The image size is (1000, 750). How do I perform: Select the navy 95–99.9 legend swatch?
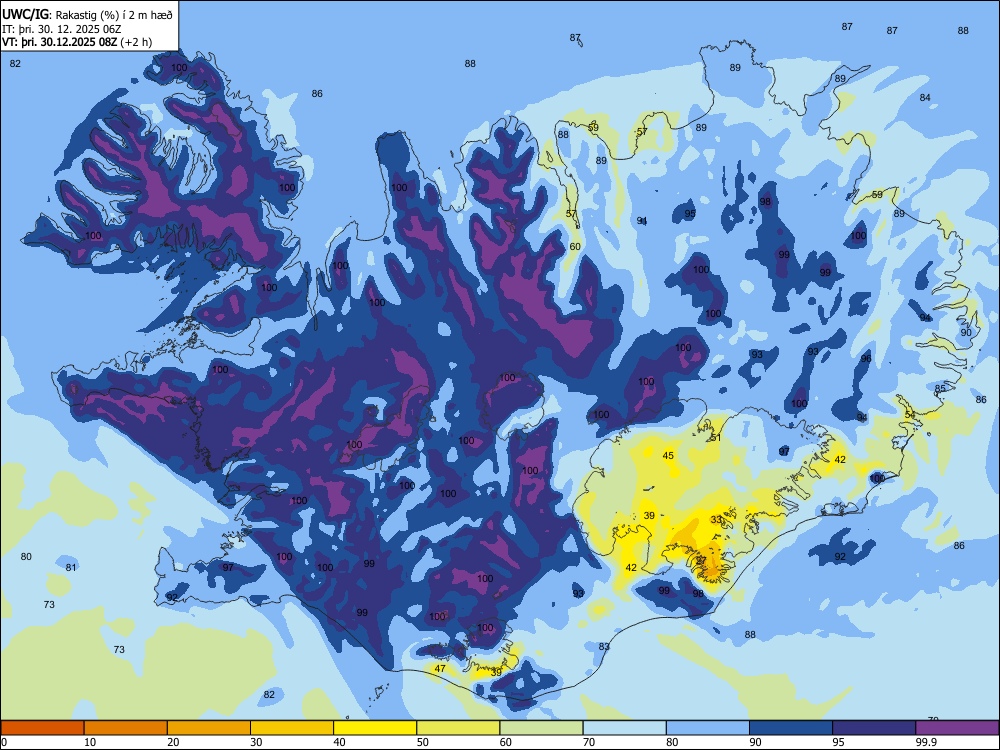coord(874,728)
